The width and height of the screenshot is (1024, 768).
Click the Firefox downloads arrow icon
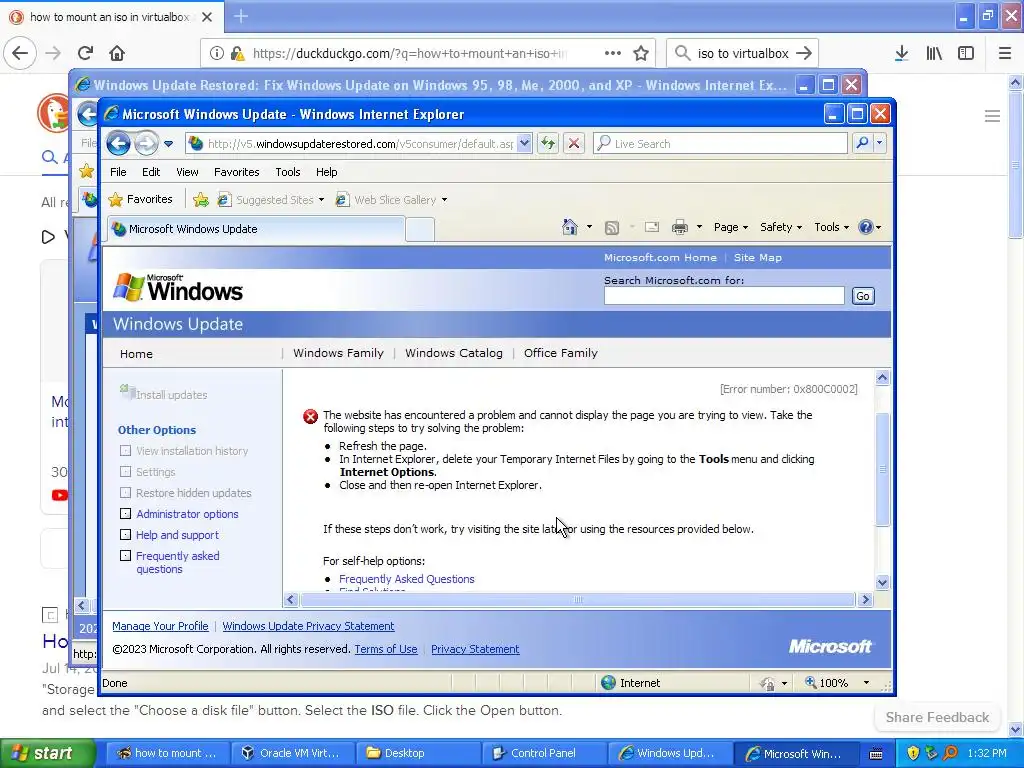point(901,53)
